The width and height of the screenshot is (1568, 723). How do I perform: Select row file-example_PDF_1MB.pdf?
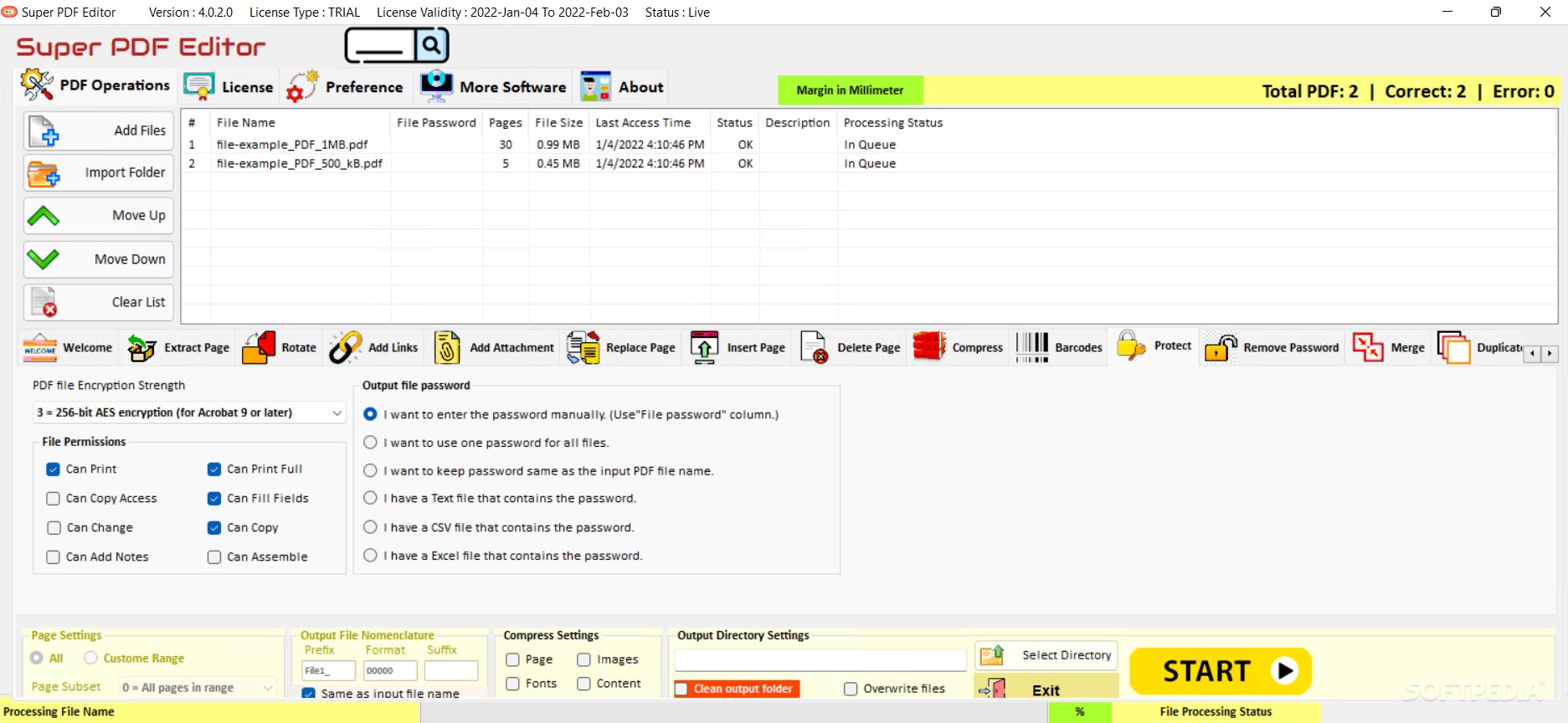(868, 145)
